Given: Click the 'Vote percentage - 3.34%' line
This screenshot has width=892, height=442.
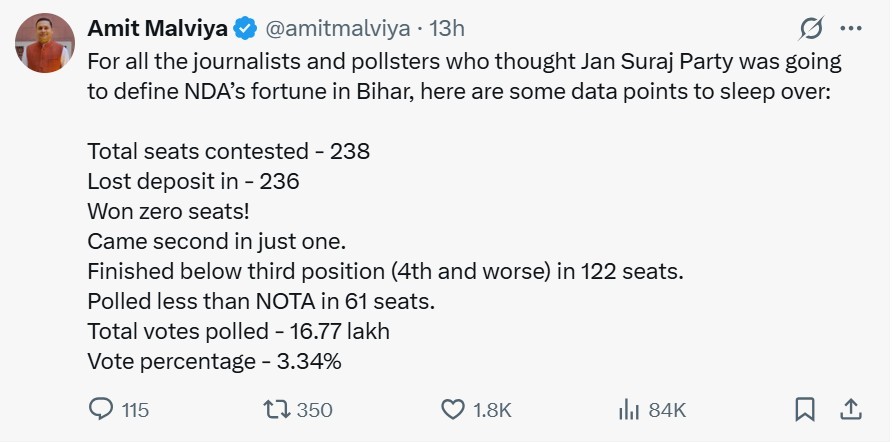Looking at the screenshot, I should (x=215, y=361).
